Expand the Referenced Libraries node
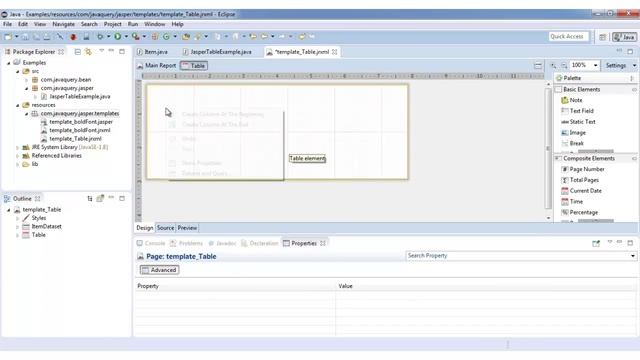Viewport: 640px width, 360px height. click(18, 156)
